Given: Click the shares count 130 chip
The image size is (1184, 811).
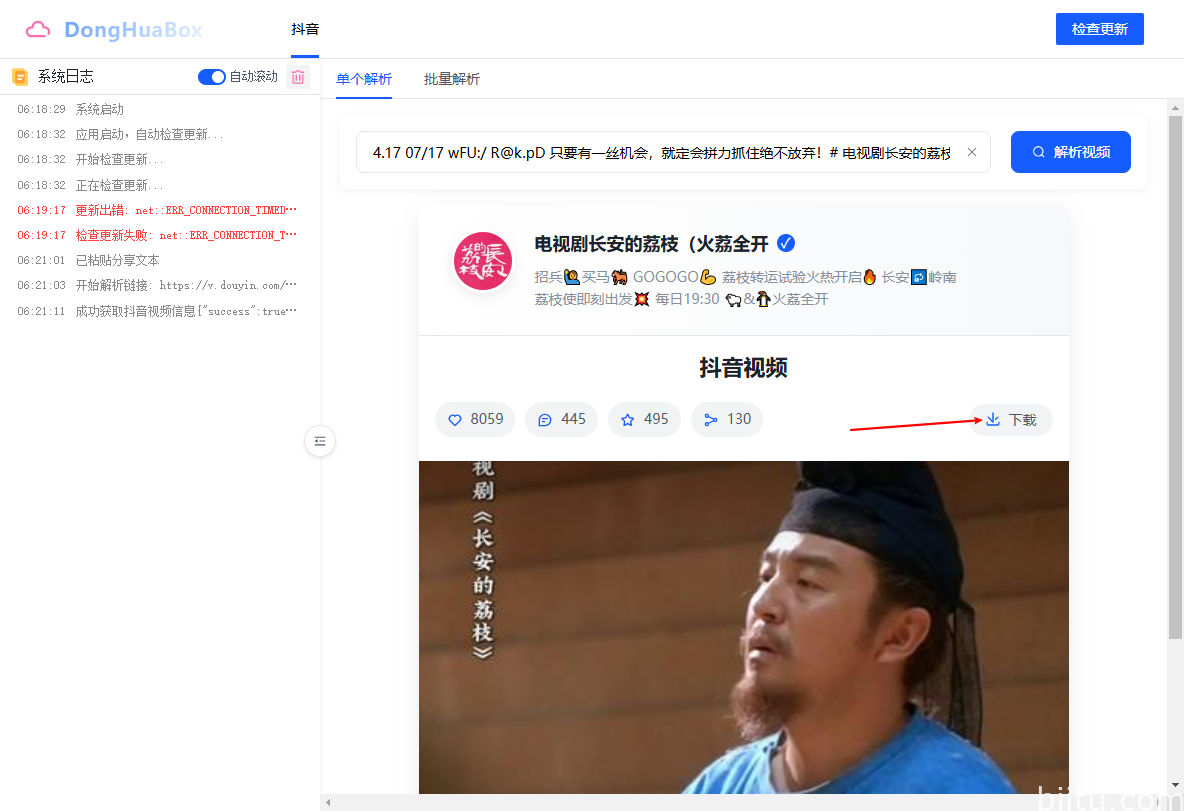Looking at the screenshot, I should (x=726, y=419).
